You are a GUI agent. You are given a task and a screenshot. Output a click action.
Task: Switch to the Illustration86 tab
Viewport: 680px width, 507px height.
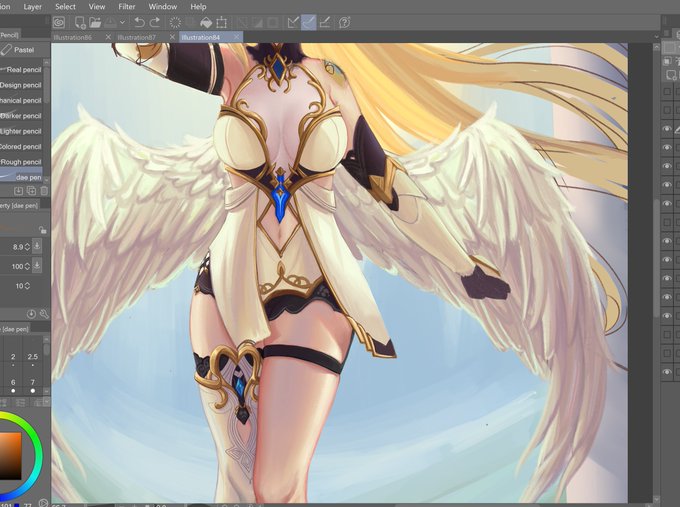[73, 37]
